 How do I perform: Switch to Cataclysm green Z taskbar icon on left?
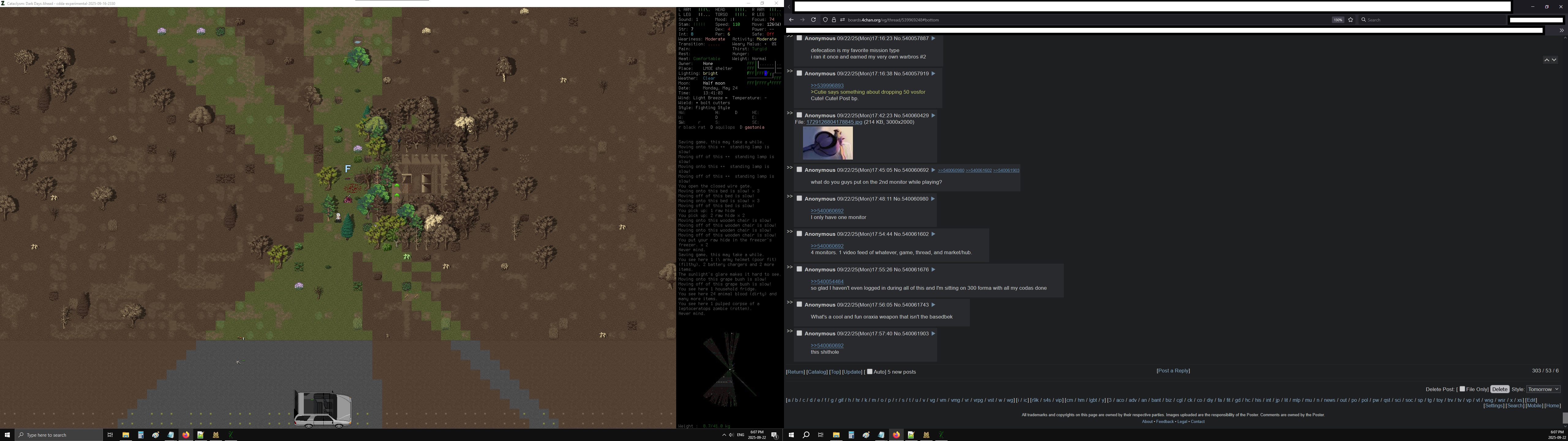pos(231,435)
